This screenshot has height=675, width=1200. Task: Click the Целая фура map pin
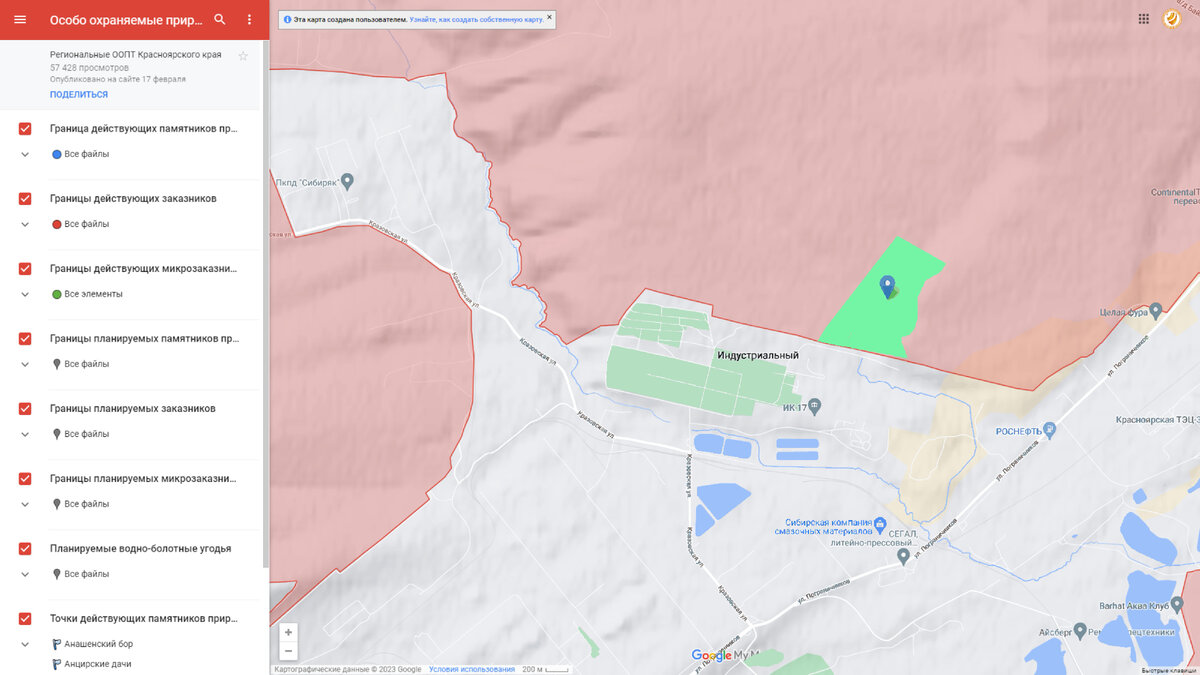point(1155,311)
